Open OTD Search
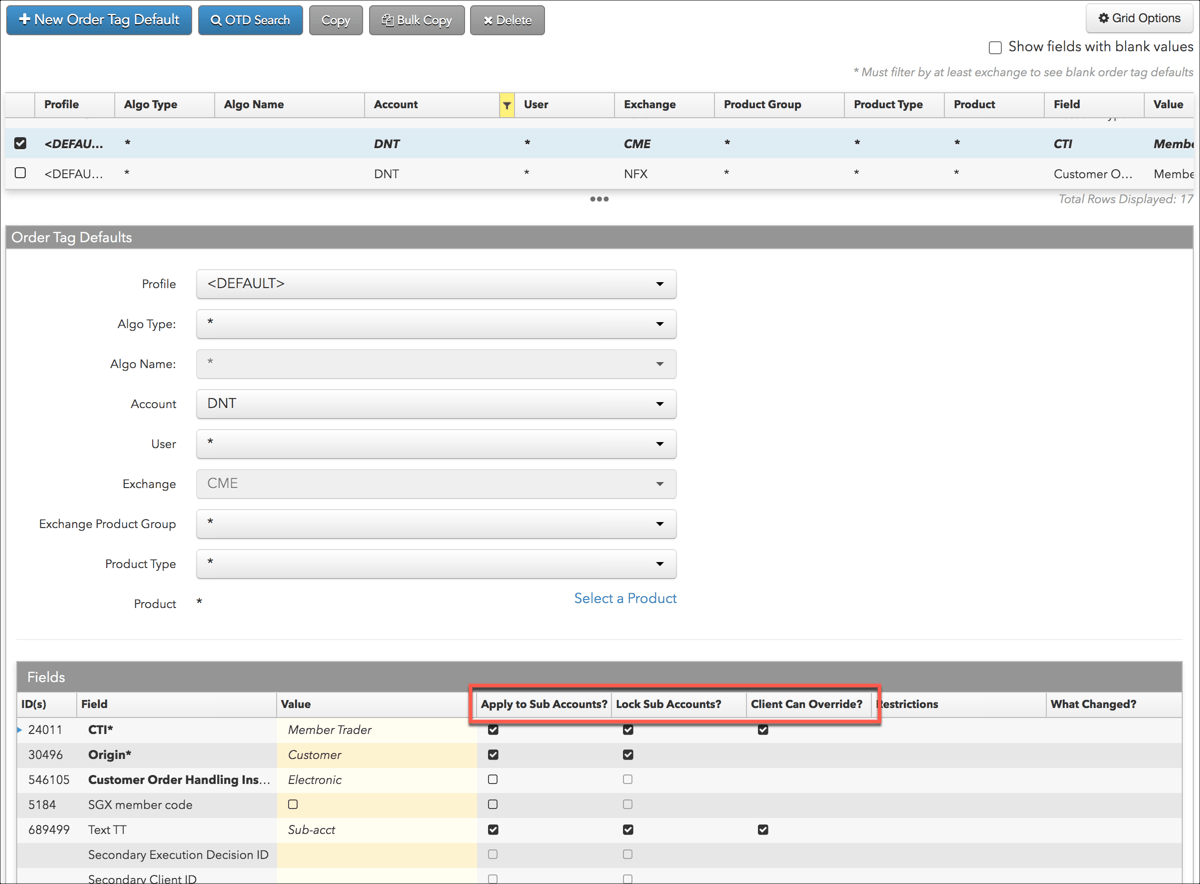This screenshot has height=884, width=1200. tap(250, 20)
